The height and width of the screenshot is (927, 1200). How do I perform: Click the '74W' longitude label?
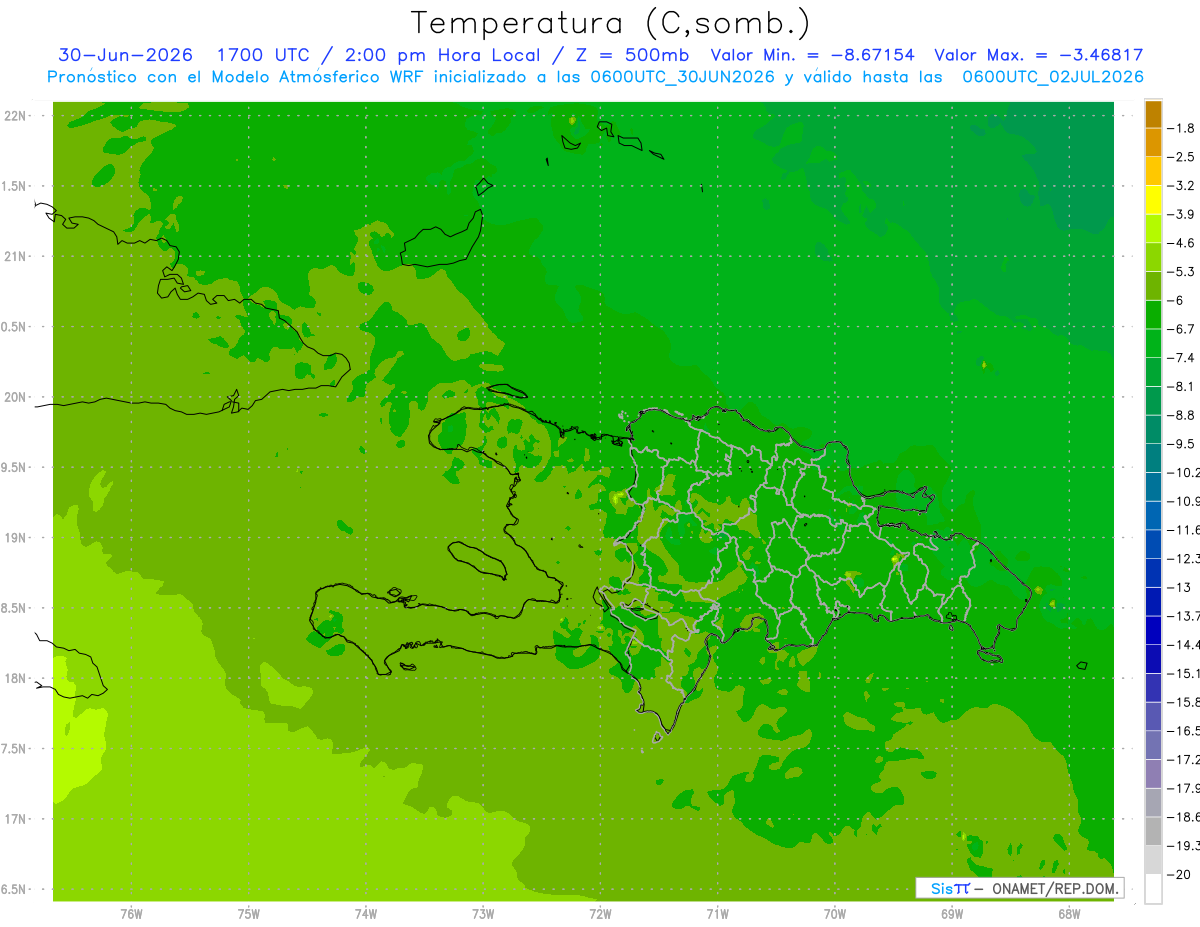coord(366,914)
